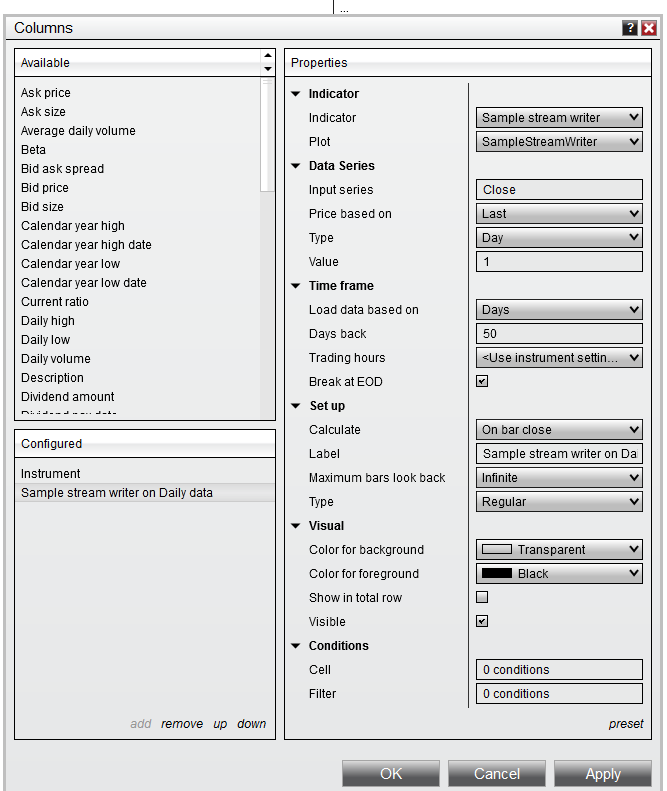
Task: Open the Trading hours dropdown
Action: coord(559,358)
